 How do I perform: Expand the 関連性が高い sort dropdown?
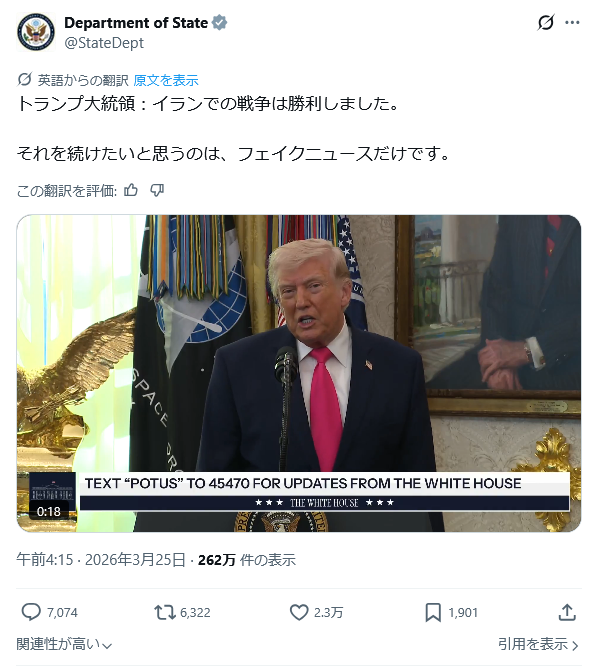(x=64, y=644)
